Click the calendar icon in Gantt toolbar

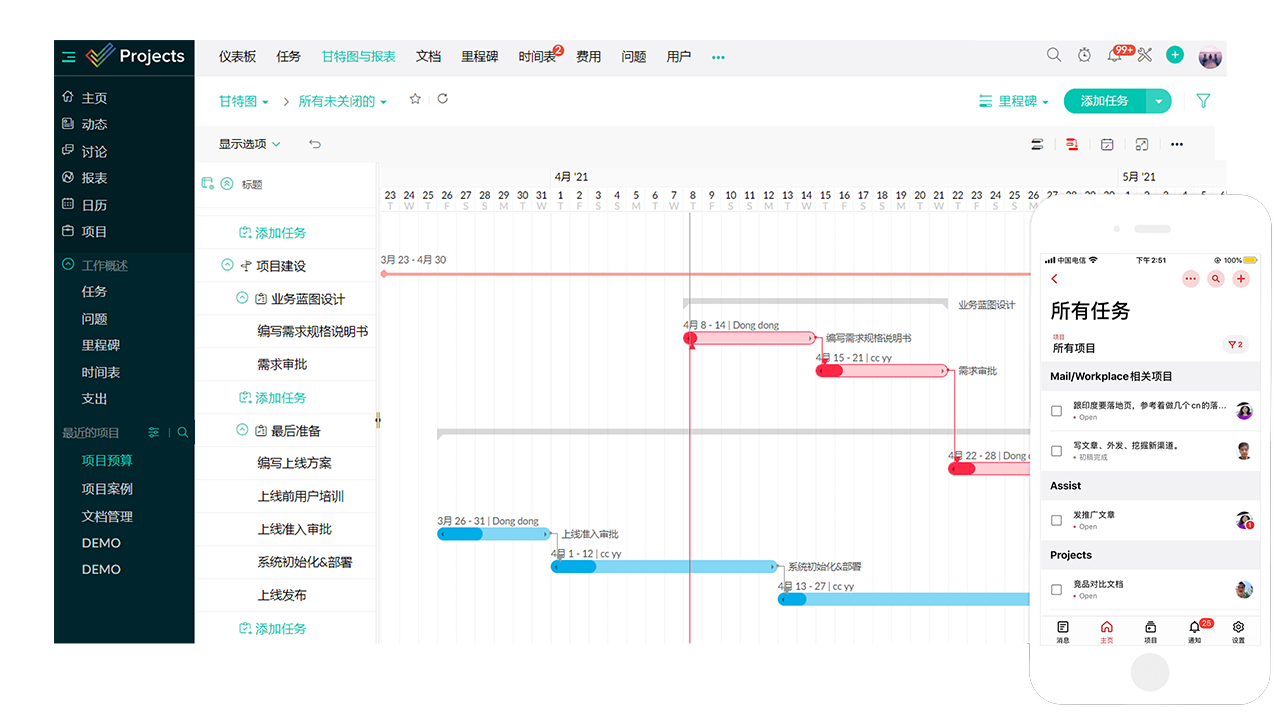coord(1107,144)
